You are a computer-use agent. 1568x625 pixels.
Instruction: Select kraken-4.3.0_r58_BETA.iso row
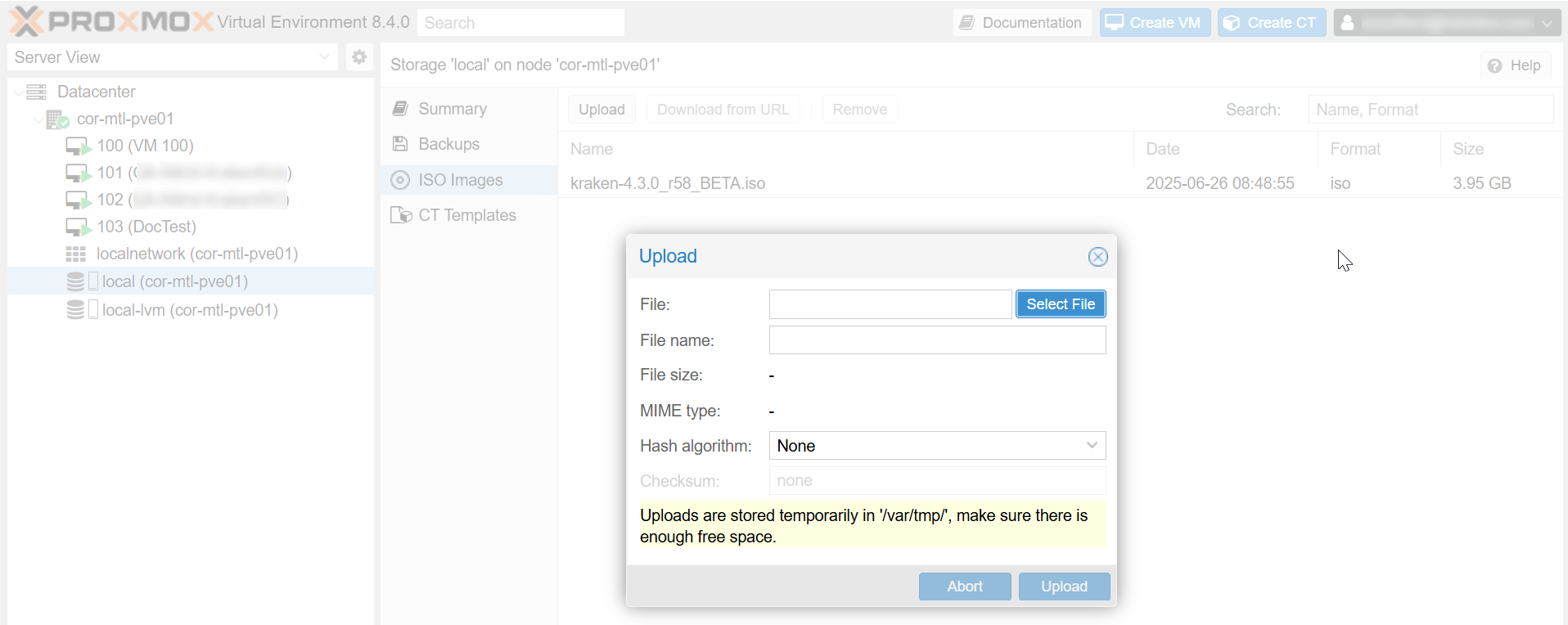click(x=1060, y=183)
